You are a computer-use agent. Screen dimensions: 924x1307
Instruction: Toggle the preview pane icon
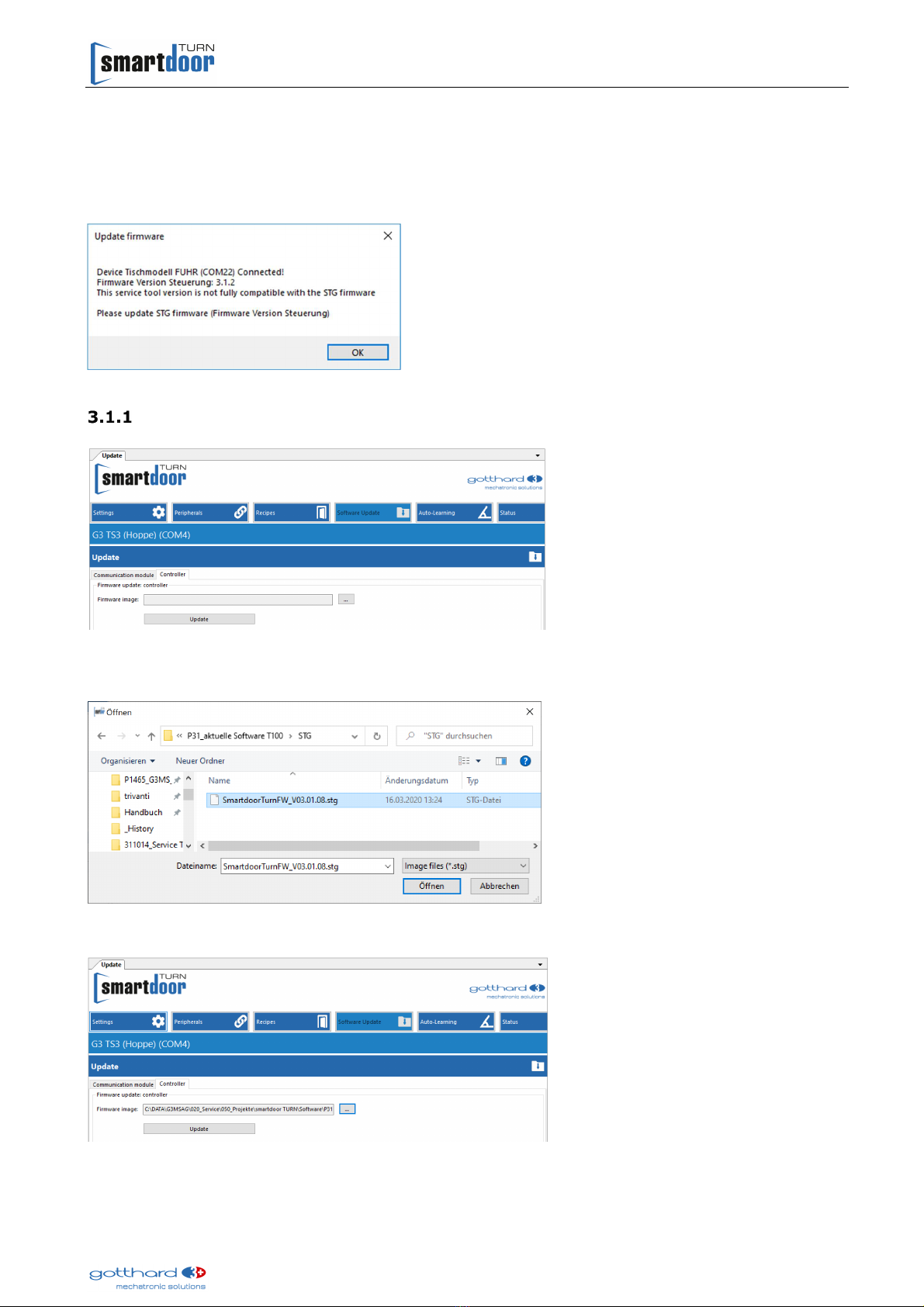tap(501, 761)
